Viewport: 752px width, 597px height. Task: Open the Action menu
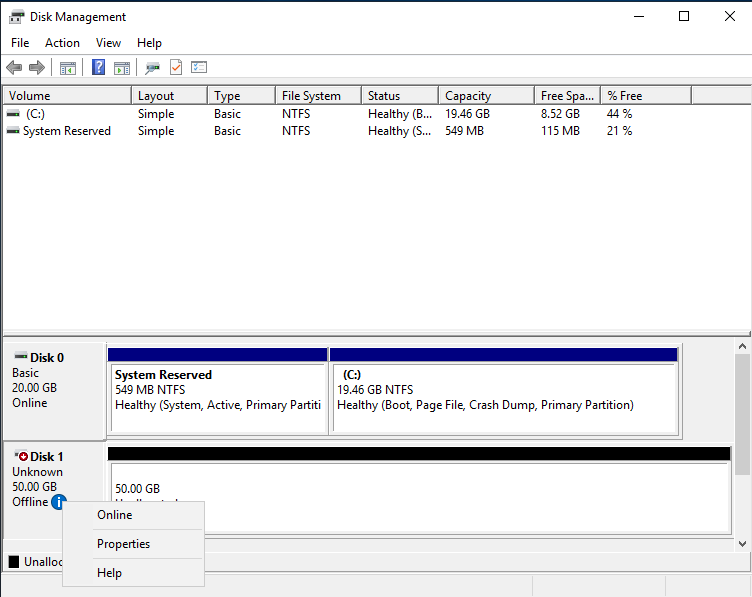(x=62, y=43)
